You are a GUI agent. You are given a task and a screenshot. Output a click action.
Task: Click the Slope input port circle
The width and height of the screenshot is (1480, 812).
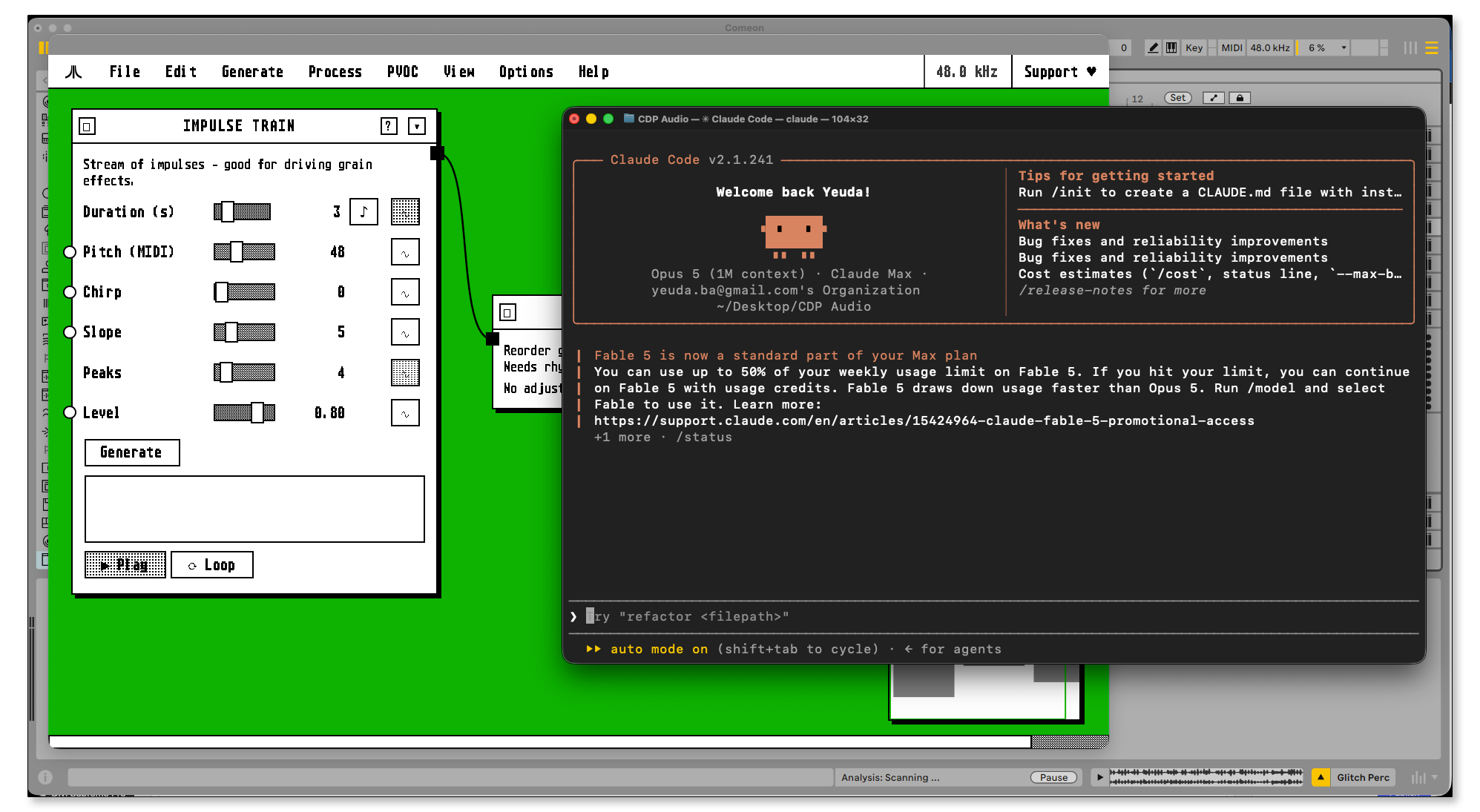coord(70,332)
